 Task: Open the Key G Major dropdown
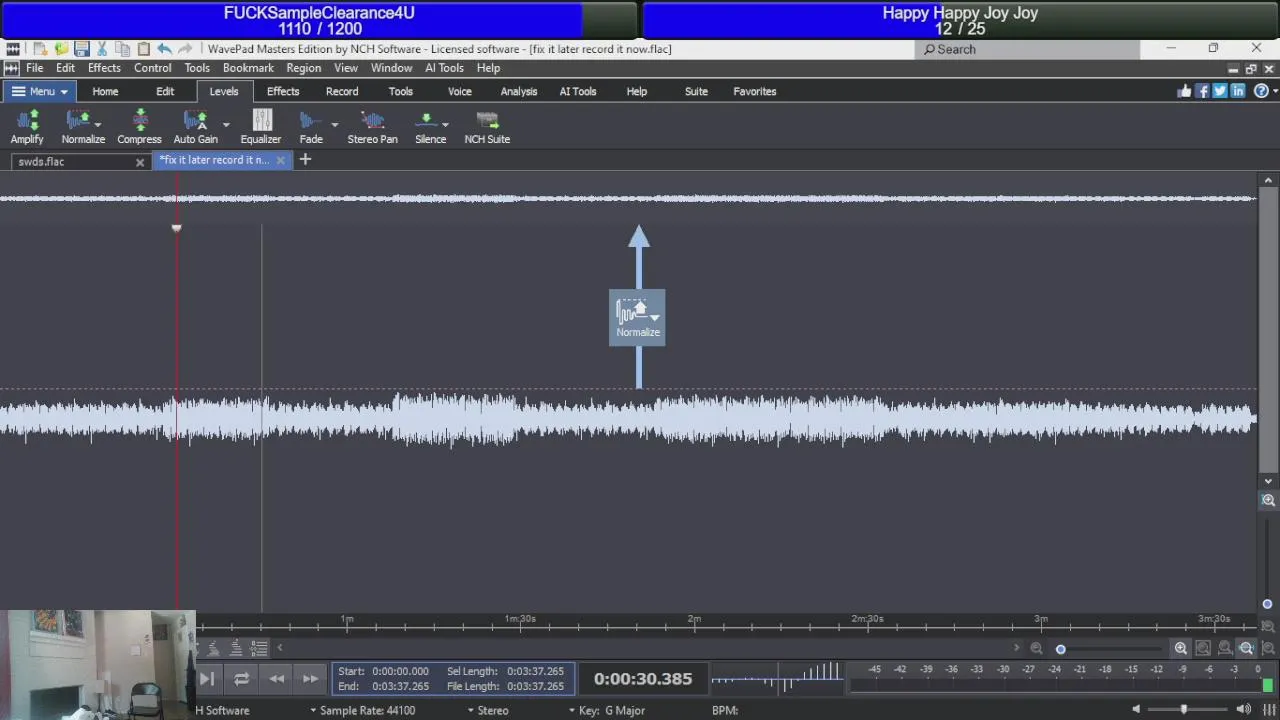(607, 710)
